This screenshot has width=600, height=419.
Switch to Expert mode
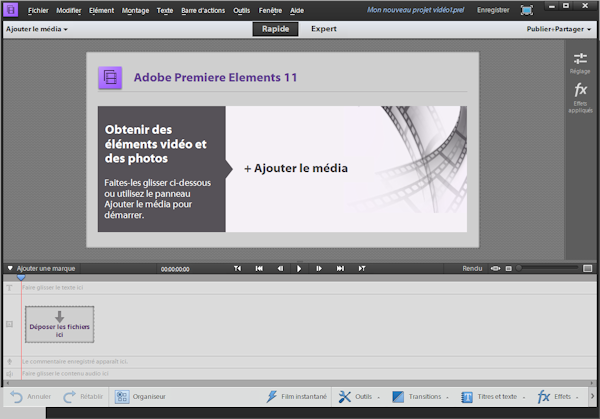click(324, 29)
